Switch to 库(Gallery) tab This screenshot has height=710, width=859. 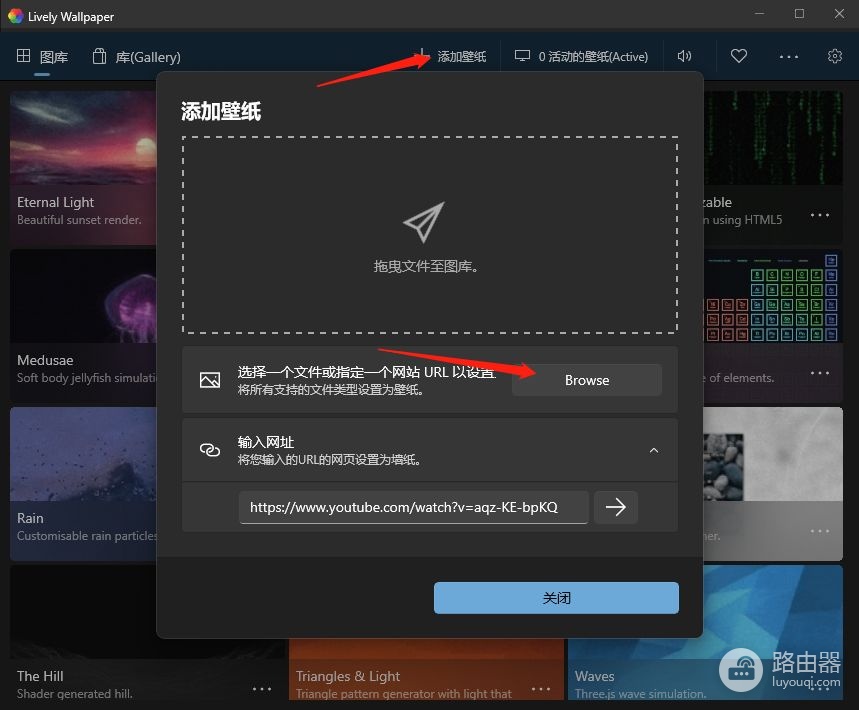(x=136, y=56)
